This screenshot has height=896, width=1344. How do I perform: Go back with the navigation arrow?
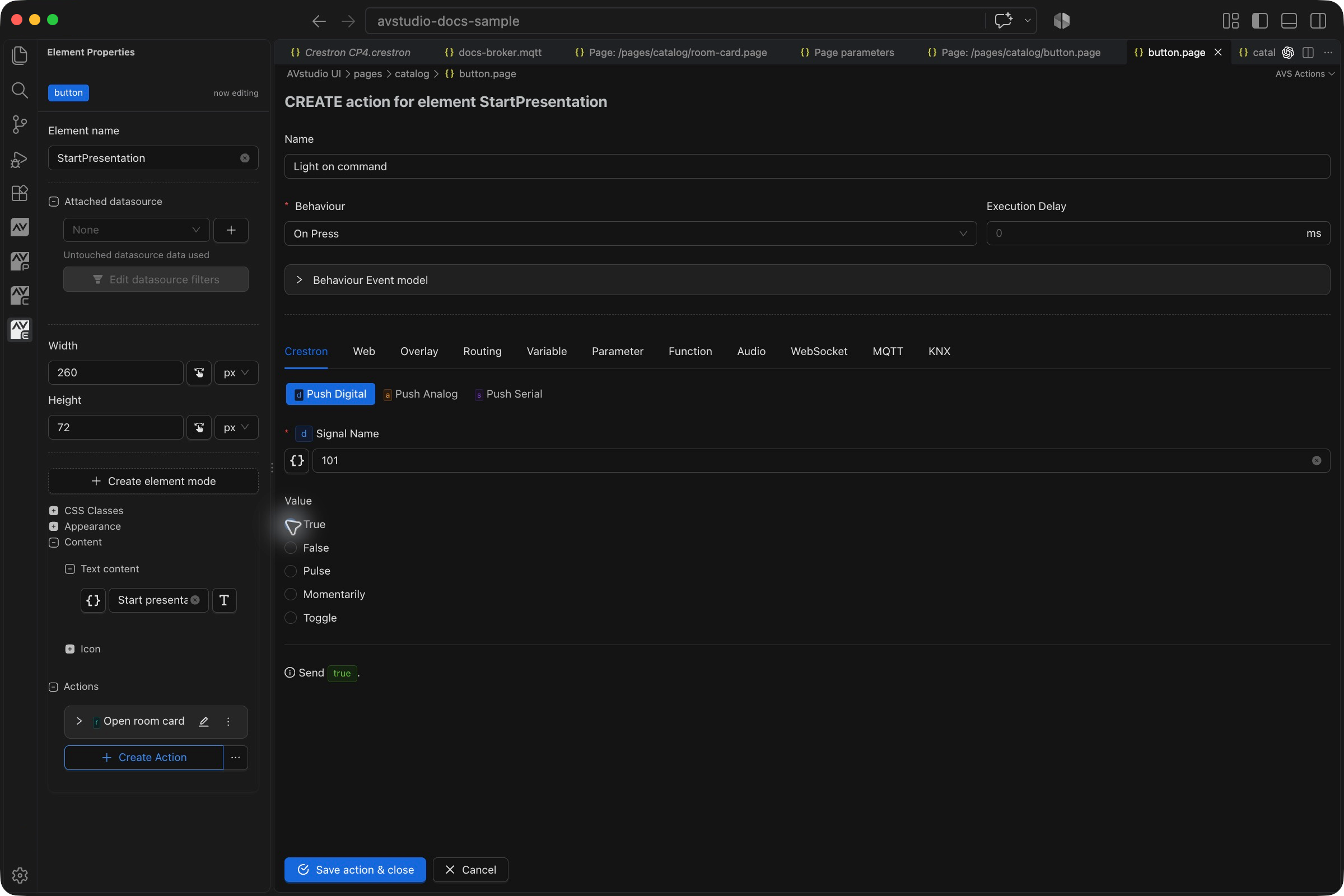pos(319,21)
